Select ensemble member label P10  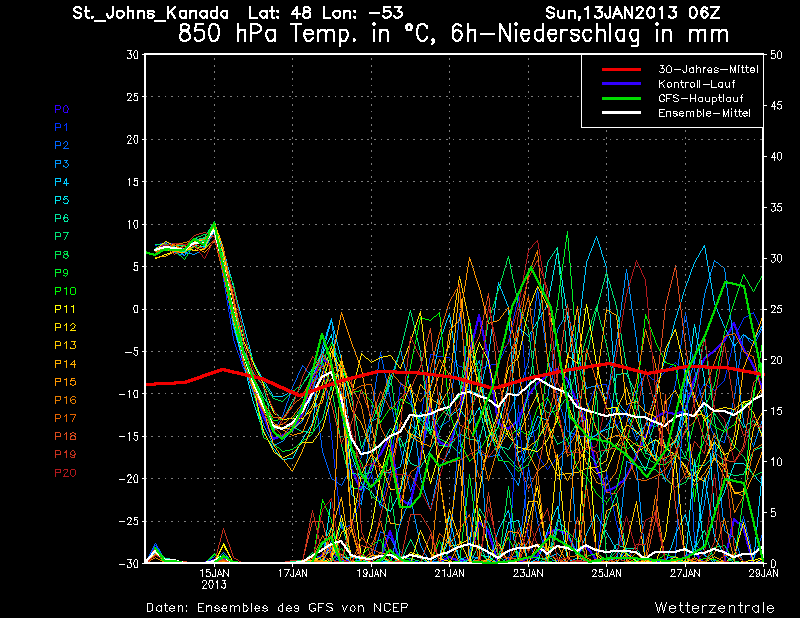(x=64, y=291)
